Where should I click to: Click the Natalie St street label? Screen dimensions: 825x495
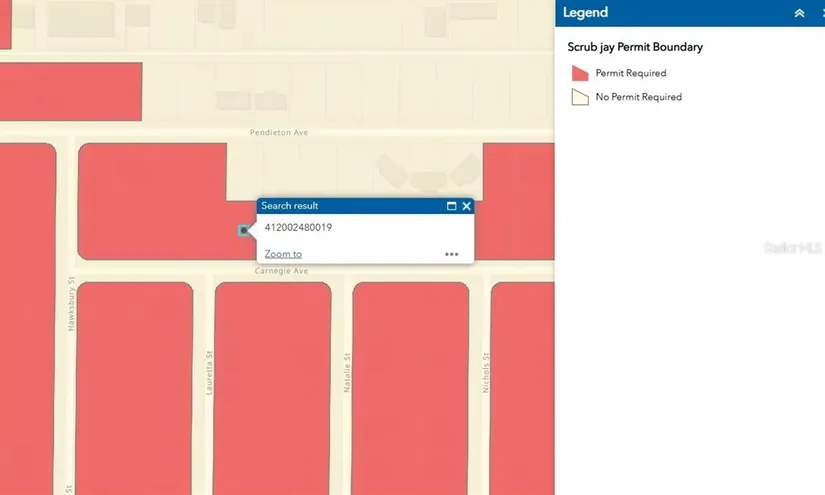pyautogui.click(x=347, y=372)
